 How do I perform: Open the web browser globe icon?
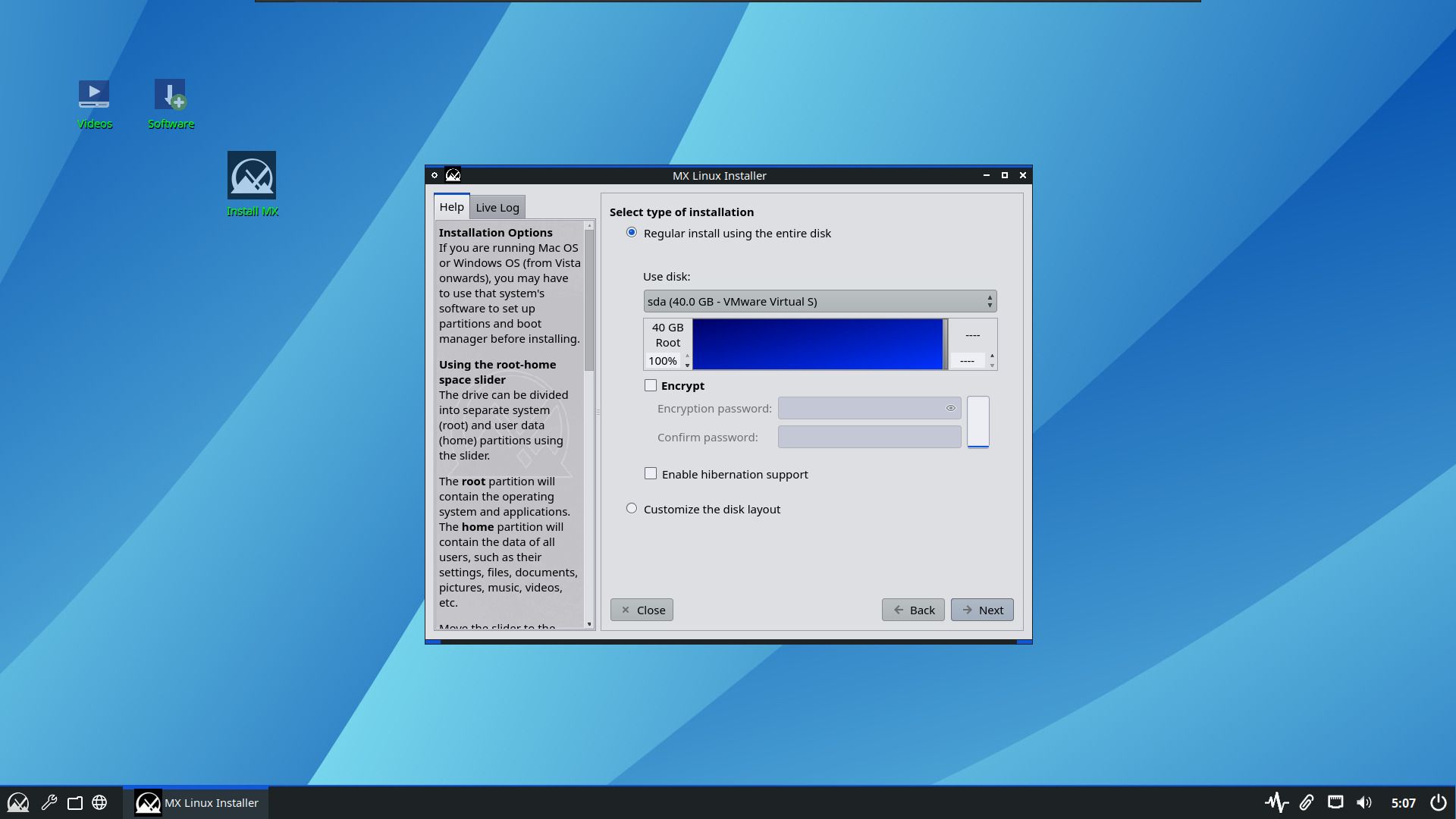click(x=101, y=802)
